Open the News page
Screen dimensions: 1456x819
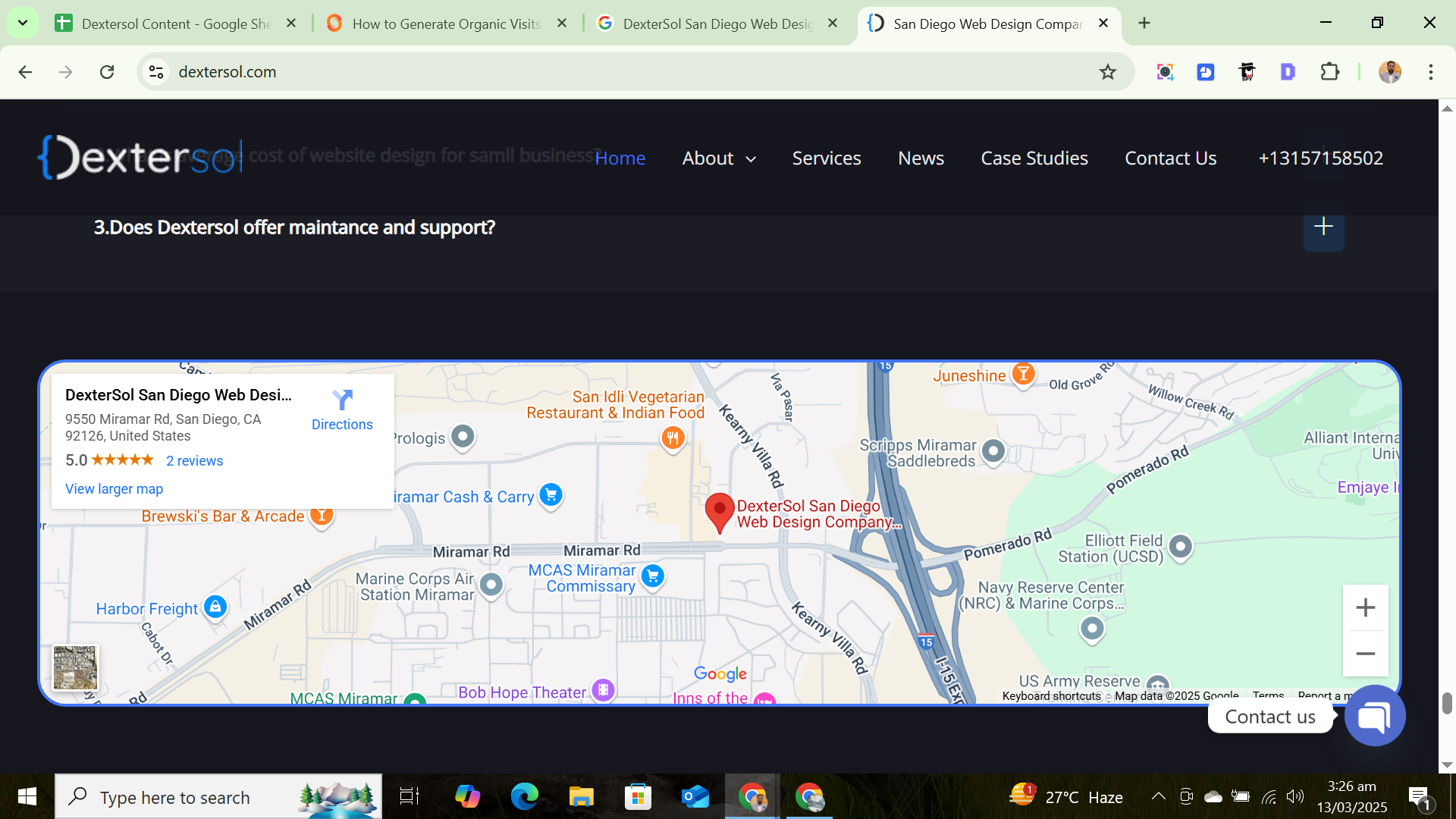tap(921, 158)
